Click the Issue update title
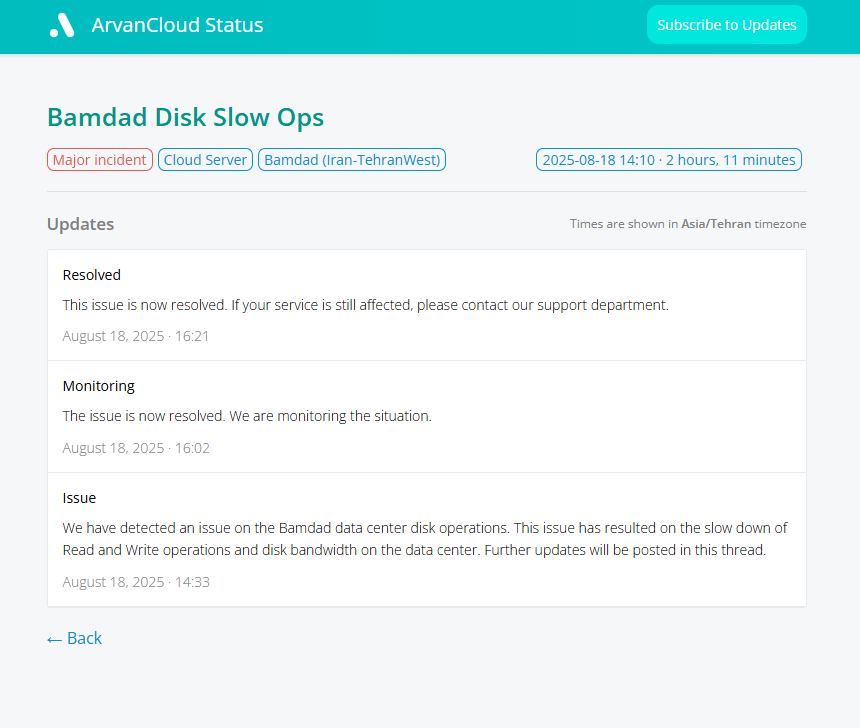This screenshot has width=860, height=728. coord(79,498)
